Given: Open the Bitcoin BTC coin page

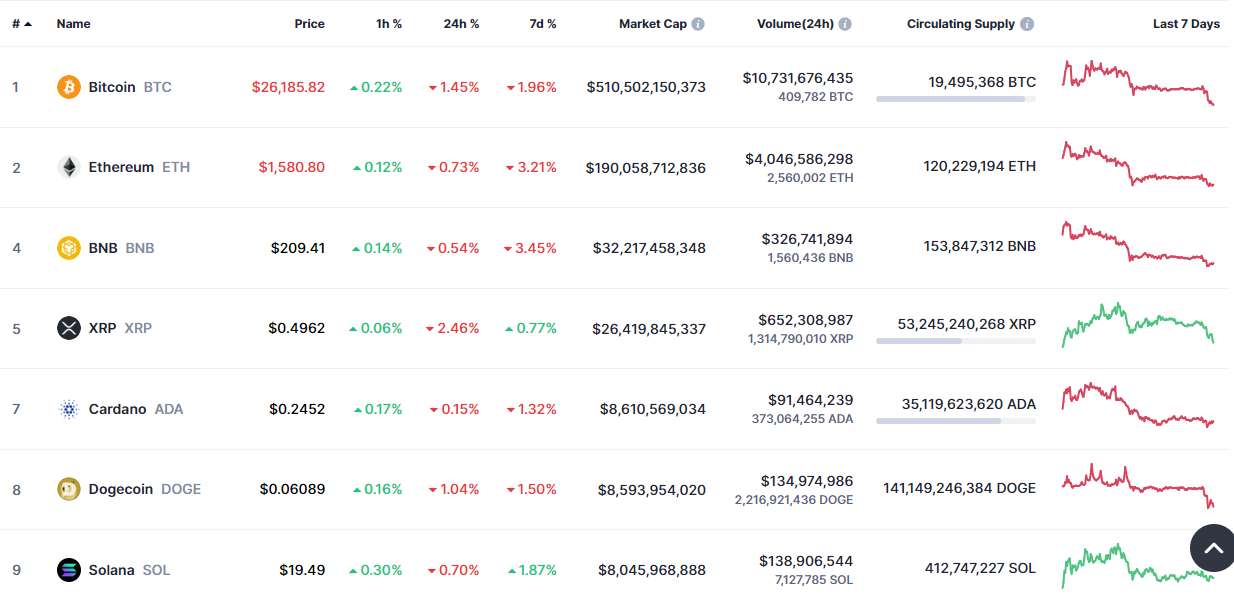Looking at the screenshot, I should [130, 87].
